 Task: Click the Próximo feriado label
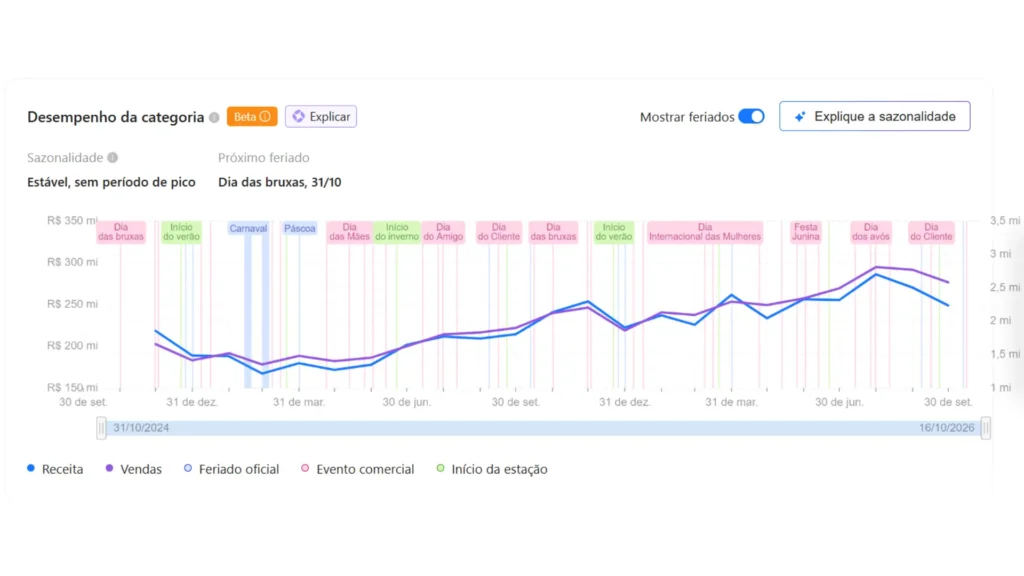[x=264, y=157]
